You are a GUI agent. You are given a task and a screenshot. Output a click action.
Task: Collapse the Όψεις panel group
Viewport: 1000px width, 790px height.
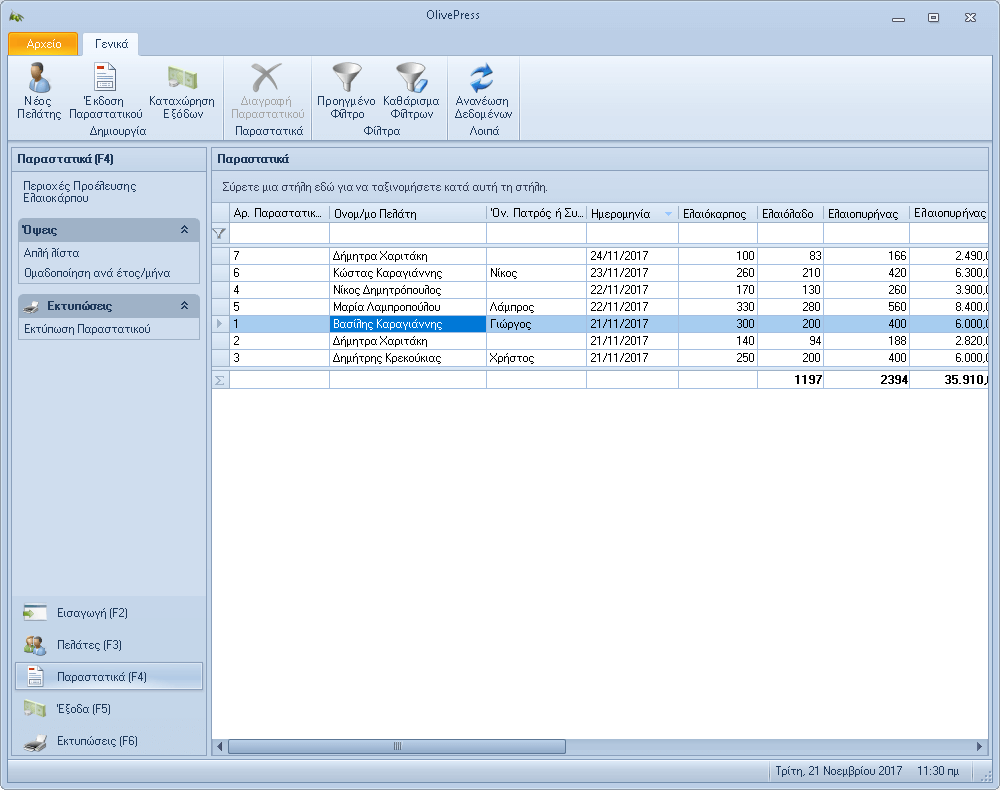click(x=184, y=230)
